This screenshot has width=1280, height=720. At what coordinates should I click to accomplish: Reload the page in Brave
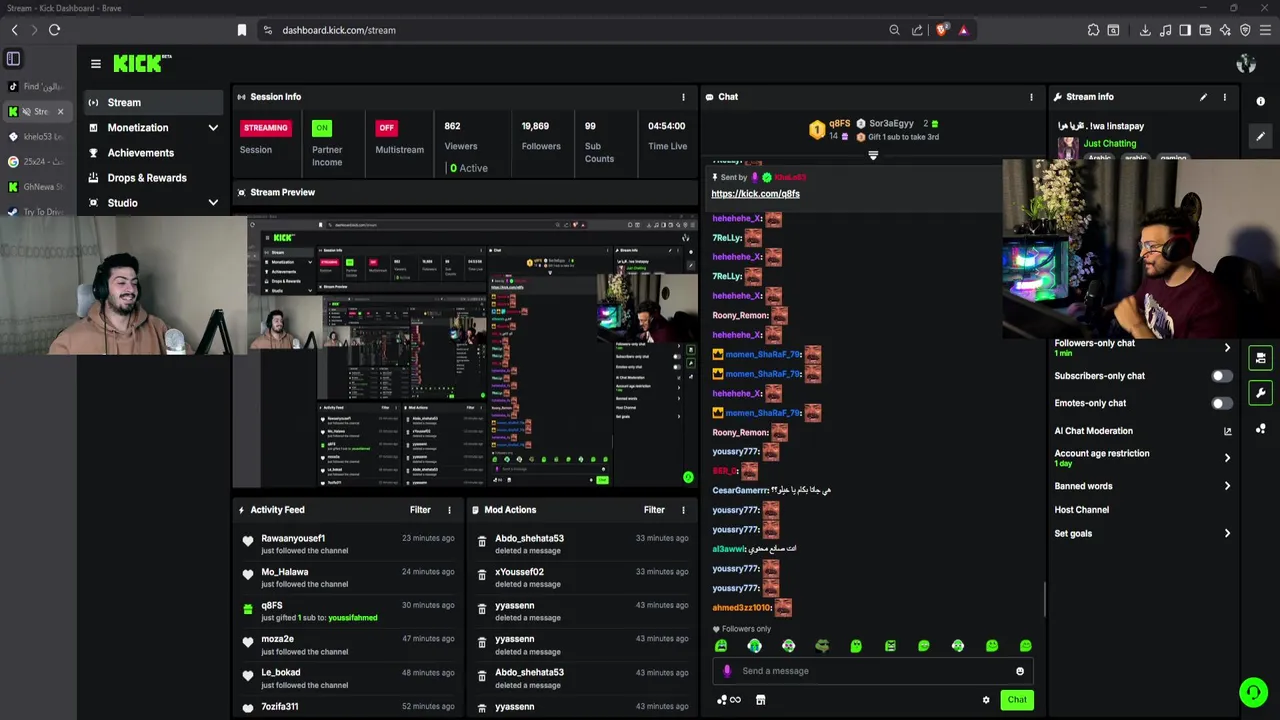(54, 30)
